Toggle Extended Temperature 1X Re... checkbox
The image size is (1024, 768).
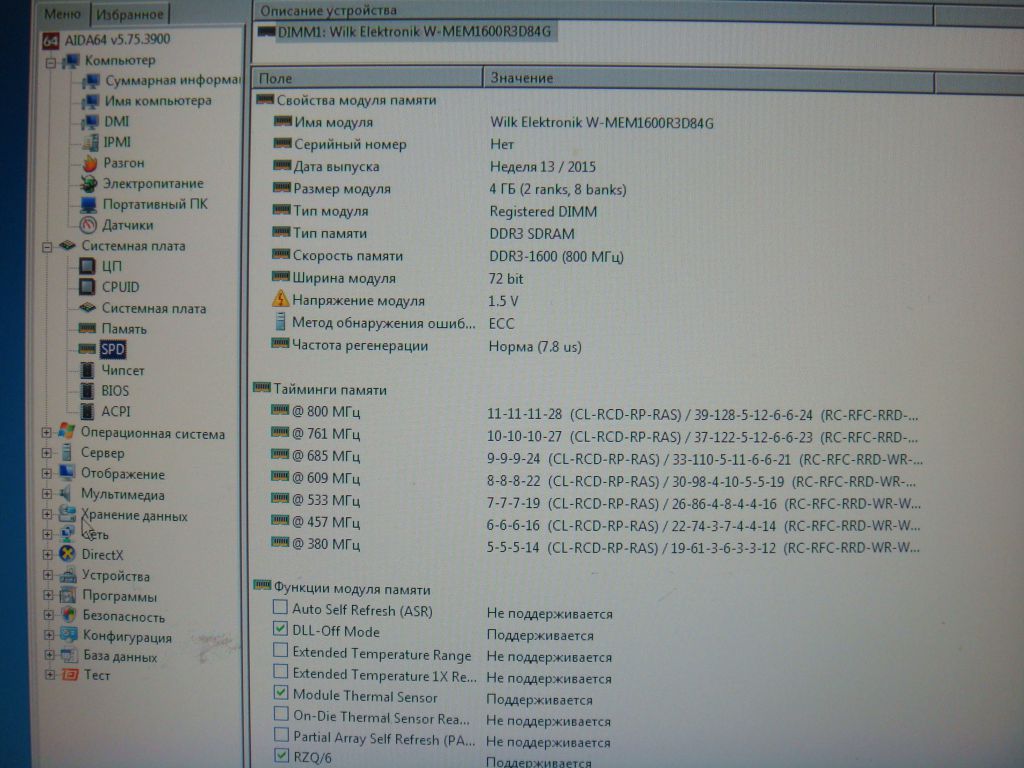click(x=280, y=671)
